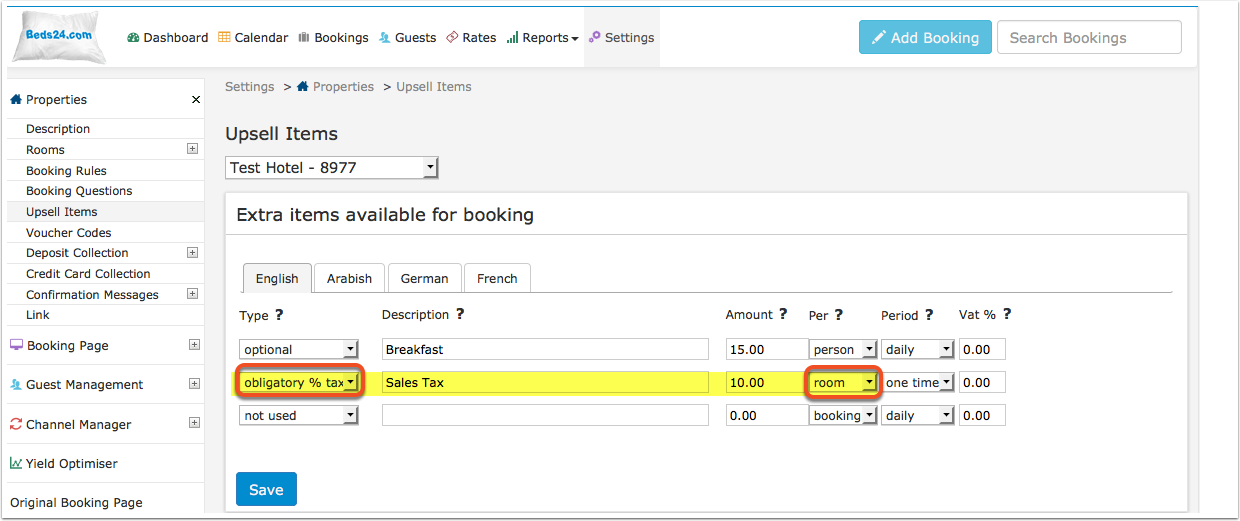This screenshot has width=1240, height=521.
Task: Click the help icon next to Vat %
Action: tap(1007, 314)
